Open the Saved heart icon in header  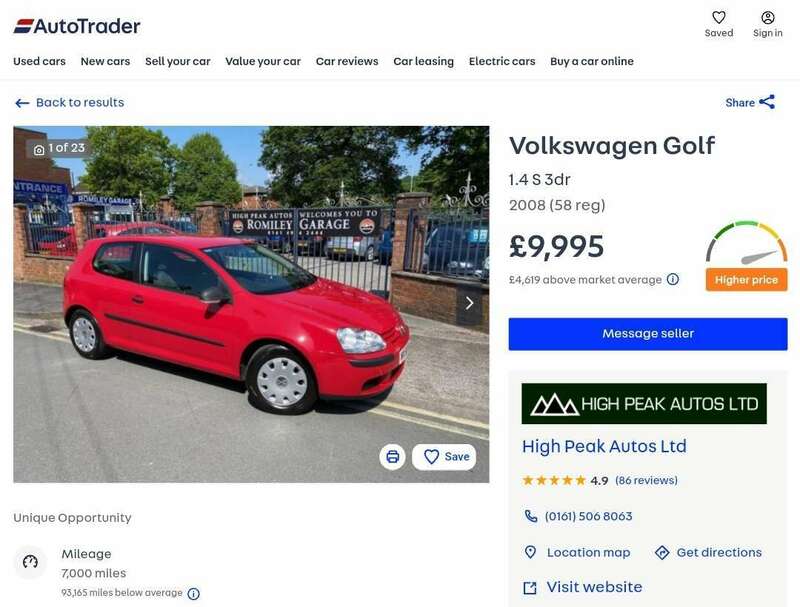coord(718,18)
